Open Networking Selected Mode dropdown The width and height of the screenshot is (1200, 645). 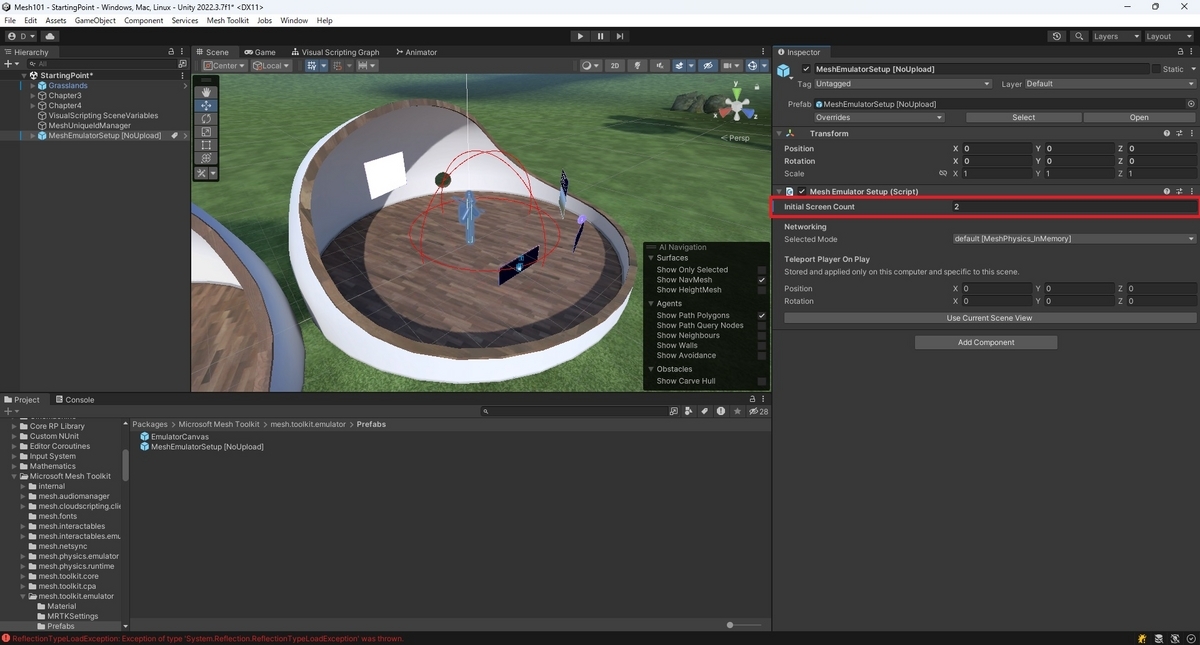click(x=1074, y=239)
